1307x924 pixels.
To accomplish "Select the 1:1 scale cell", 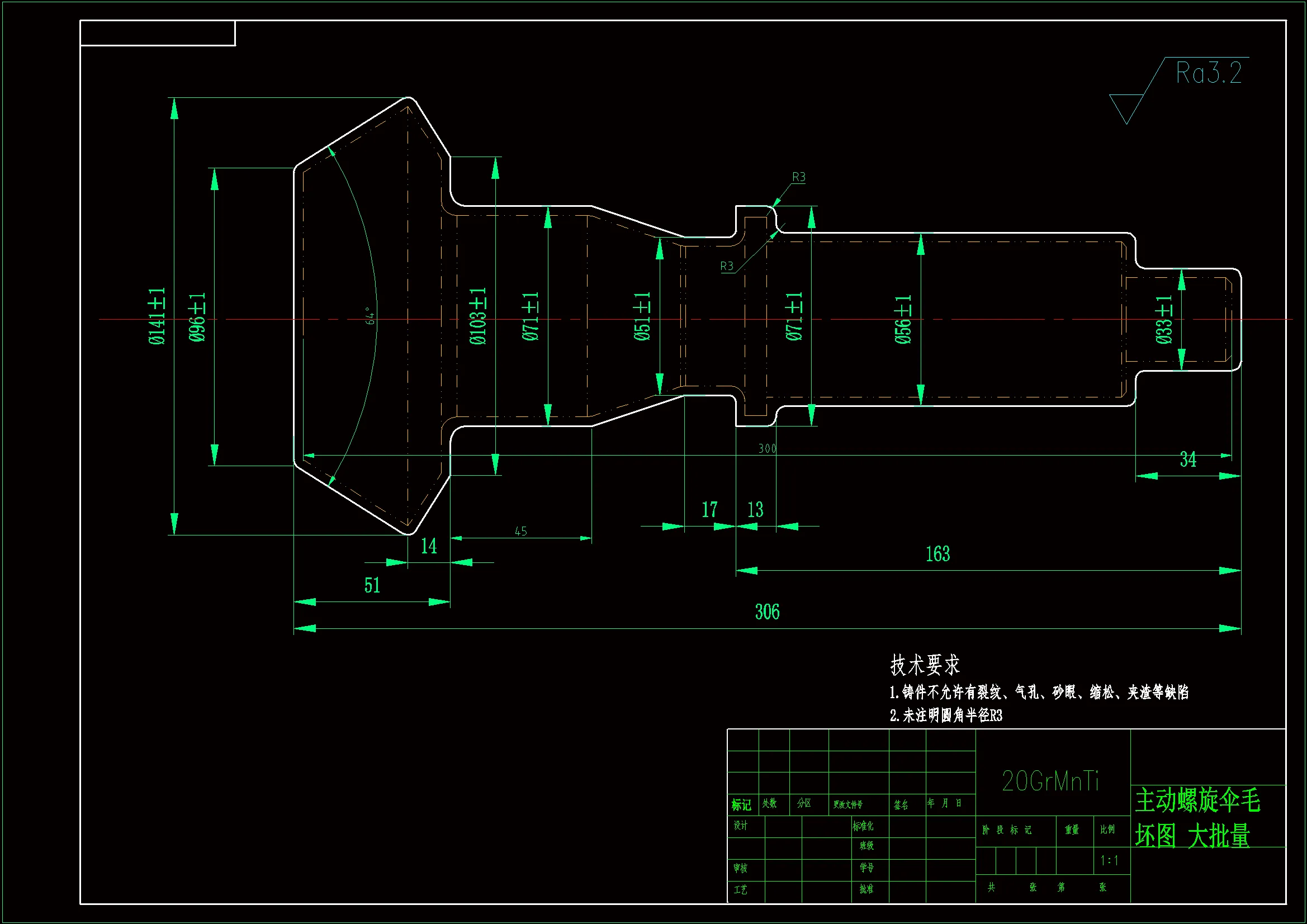I will [1109, 860].
